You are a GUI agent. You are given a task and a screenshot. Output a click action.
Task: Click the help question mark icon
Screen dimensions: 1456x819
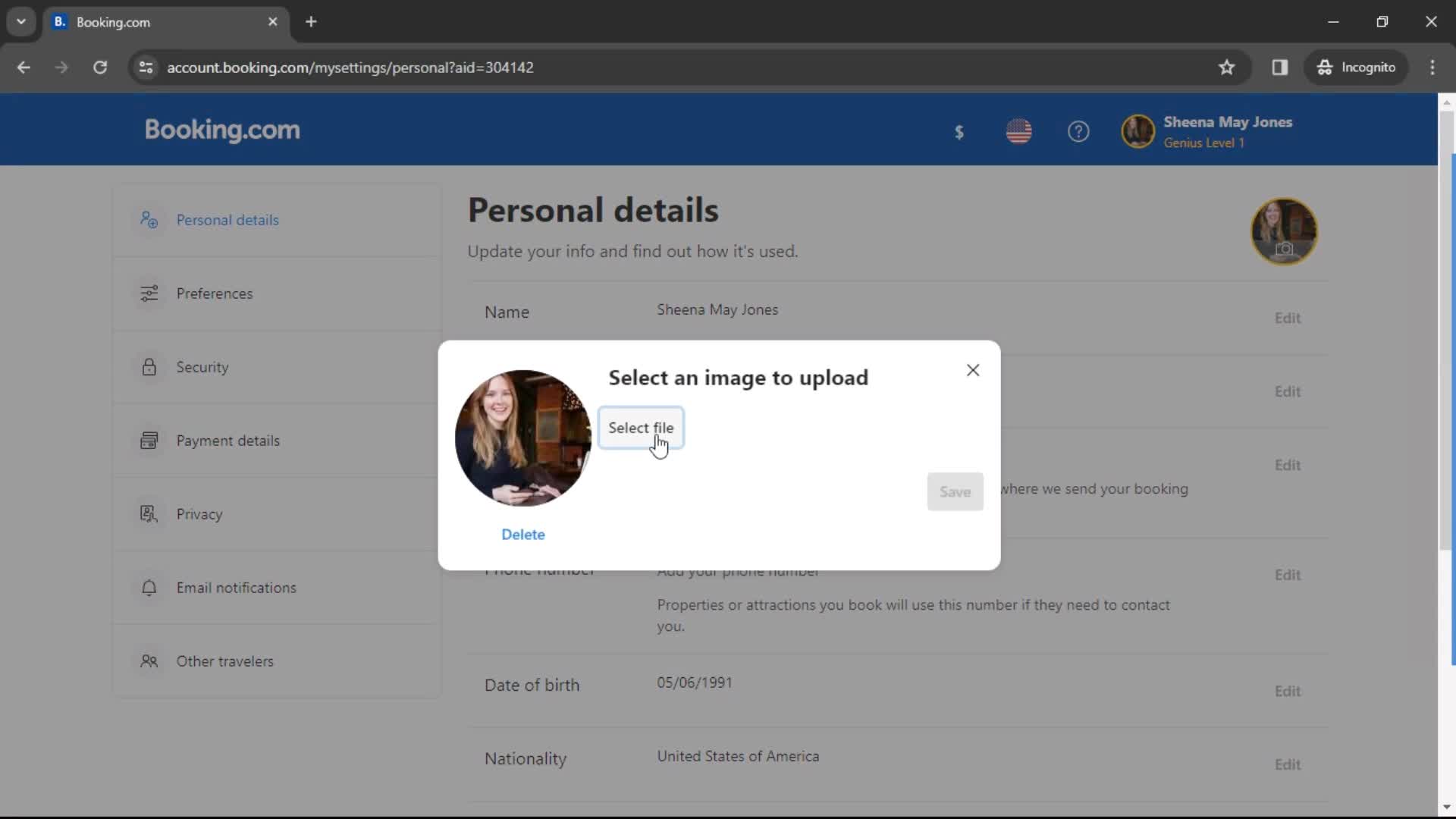pos(1078,132)
